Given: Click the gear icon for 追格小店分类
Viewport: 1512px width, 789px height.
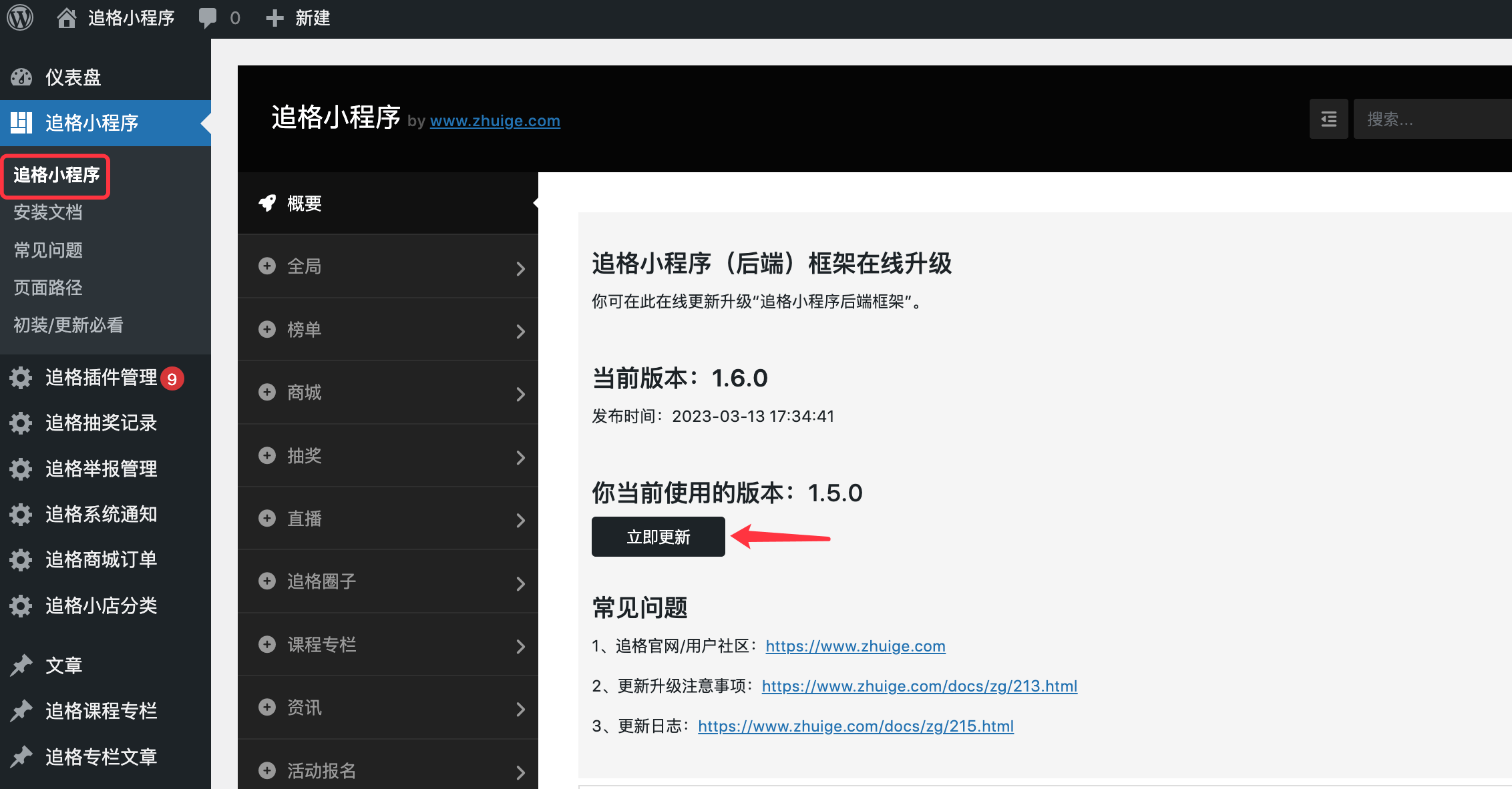Looking at the screenshot, I should click(x=21, y=606).
